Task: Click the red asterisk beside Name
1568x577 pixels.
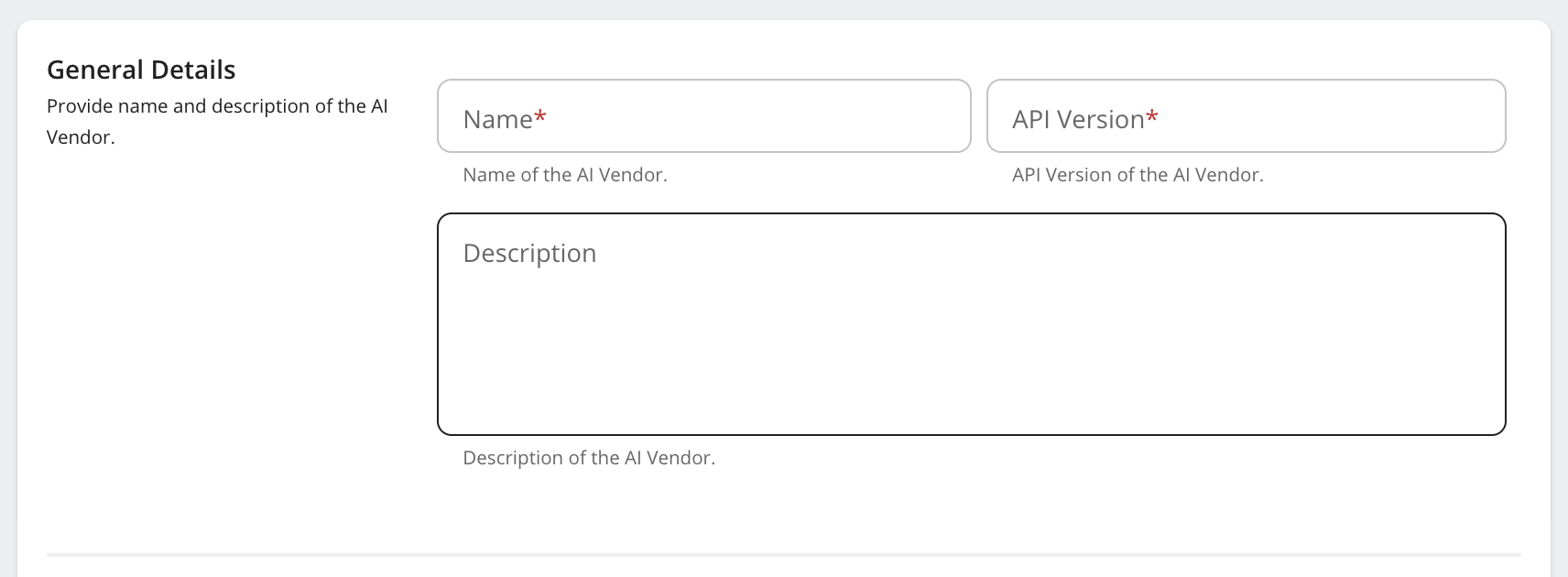Action: (540, 117)
